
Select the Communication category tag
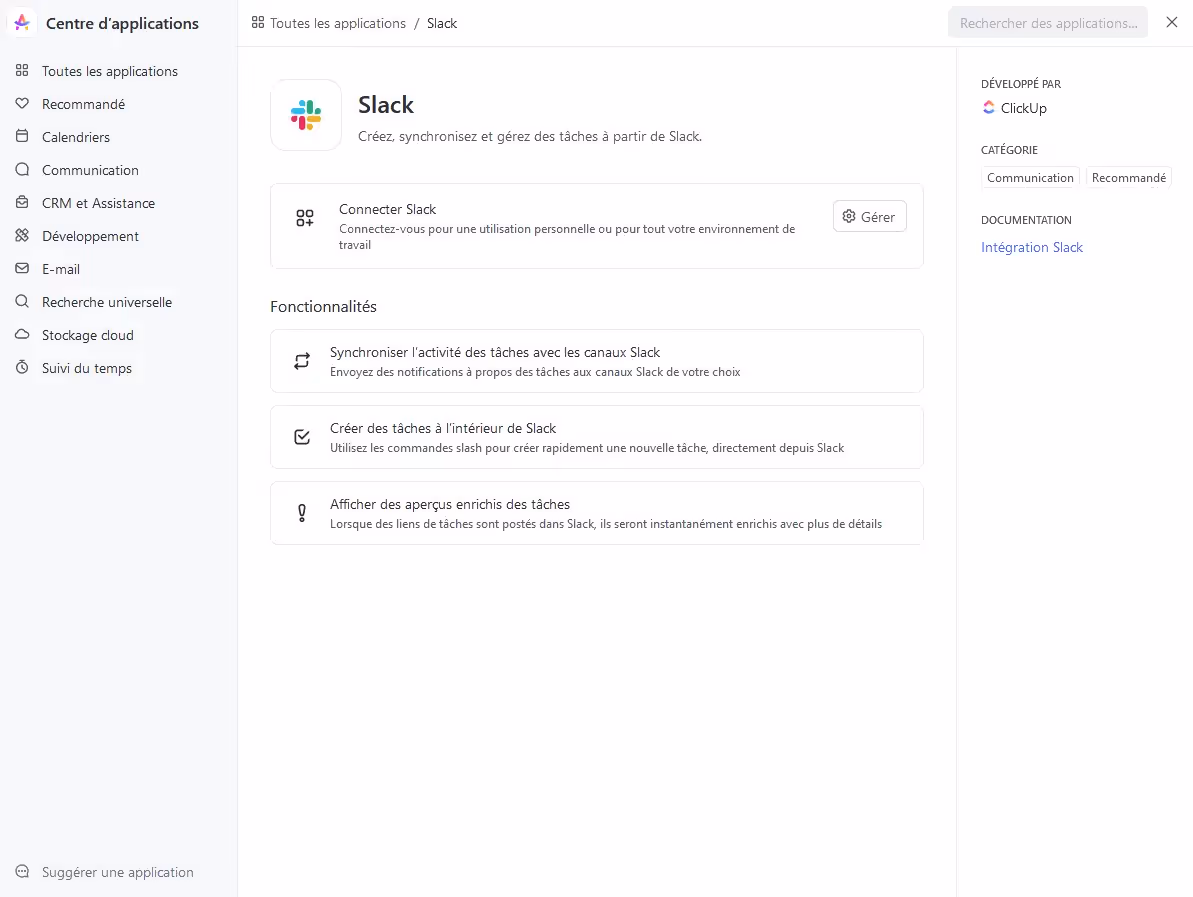click(1030, 177)
